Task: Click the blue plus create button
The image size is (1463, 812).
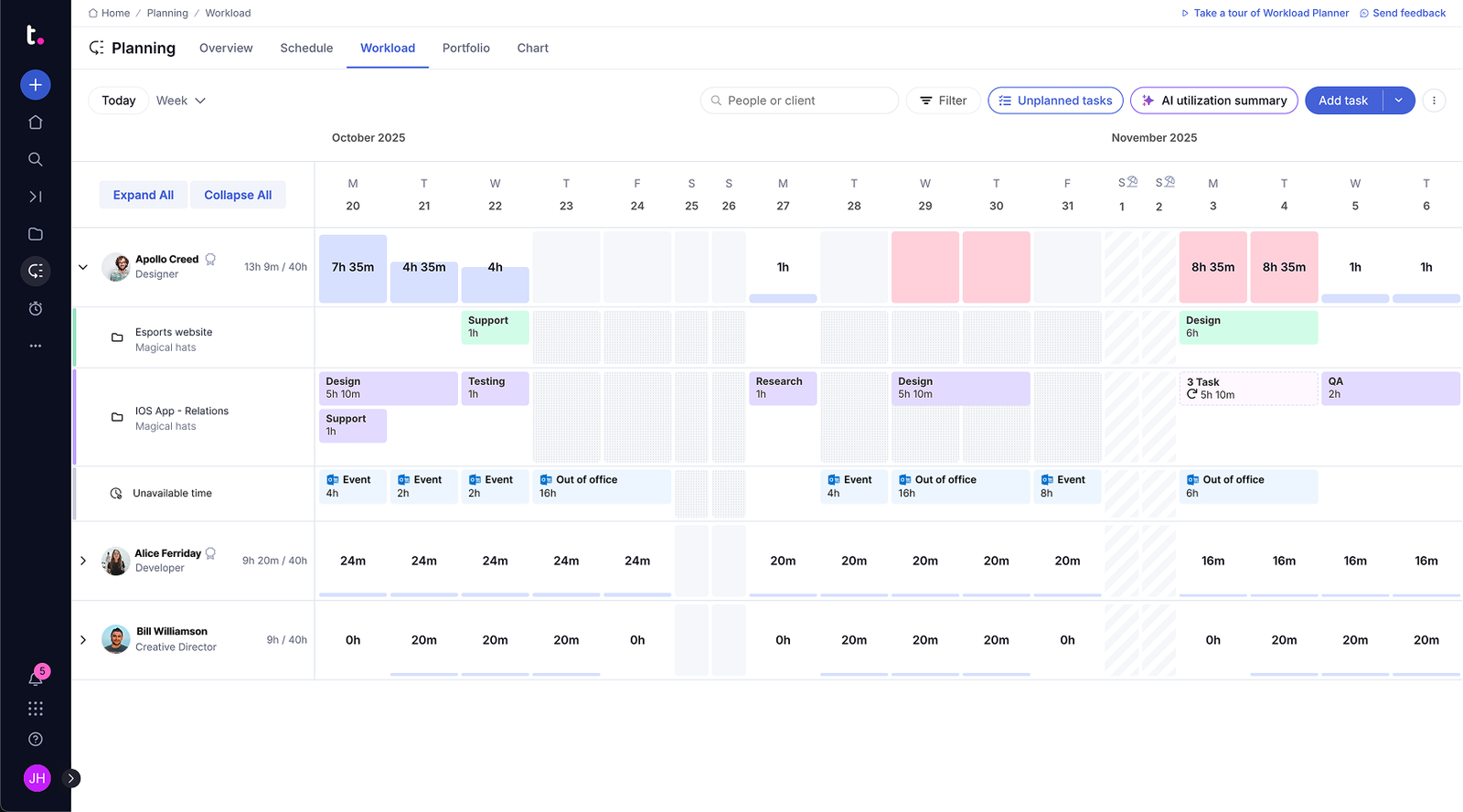Action: click(36, 85)
